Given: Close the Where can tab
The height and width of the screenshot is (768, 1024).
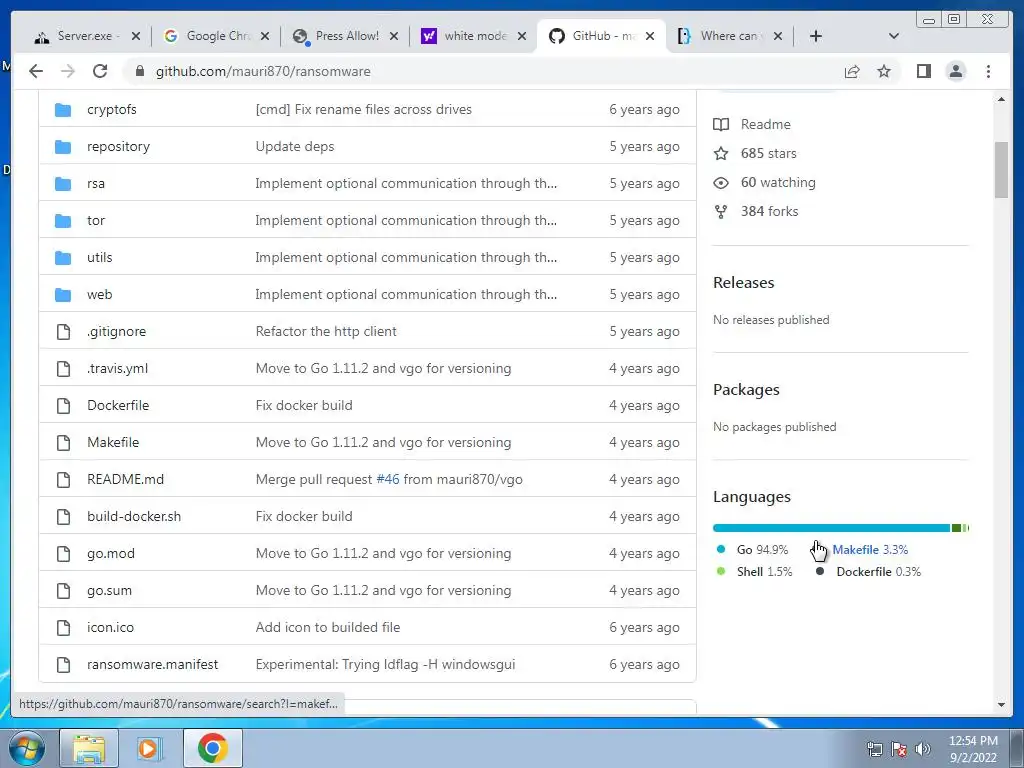Looking at the screenshot, I should point(778,36).
